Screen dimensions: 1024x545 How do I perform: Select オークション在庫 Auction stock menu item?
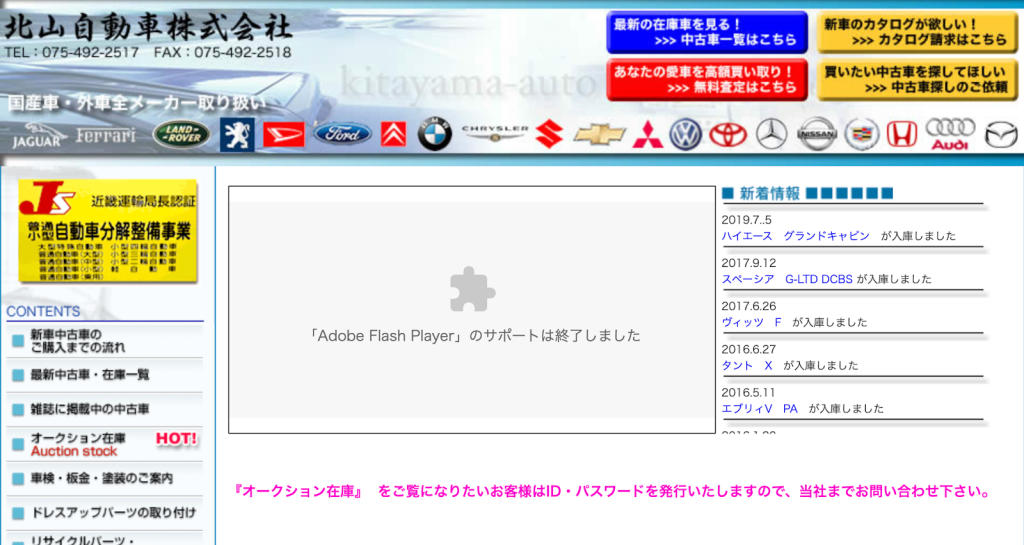coord(105,445)
